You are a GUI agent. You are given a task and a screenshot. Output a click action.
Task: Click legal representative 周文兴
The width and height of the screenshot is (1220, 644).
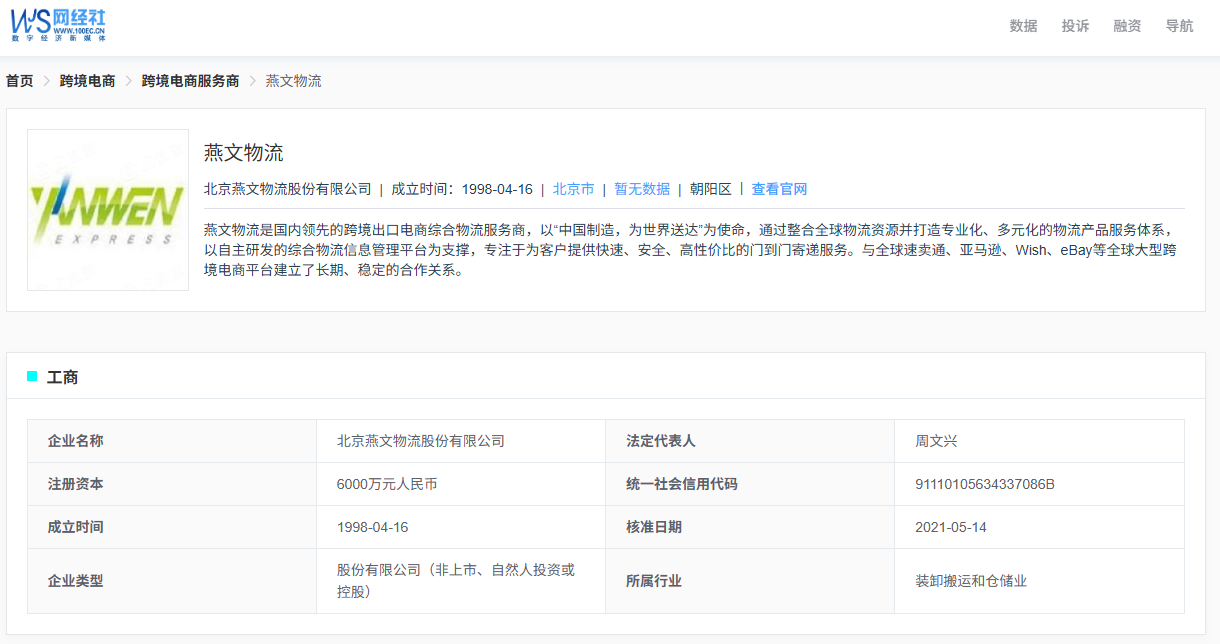coord(936,441)
